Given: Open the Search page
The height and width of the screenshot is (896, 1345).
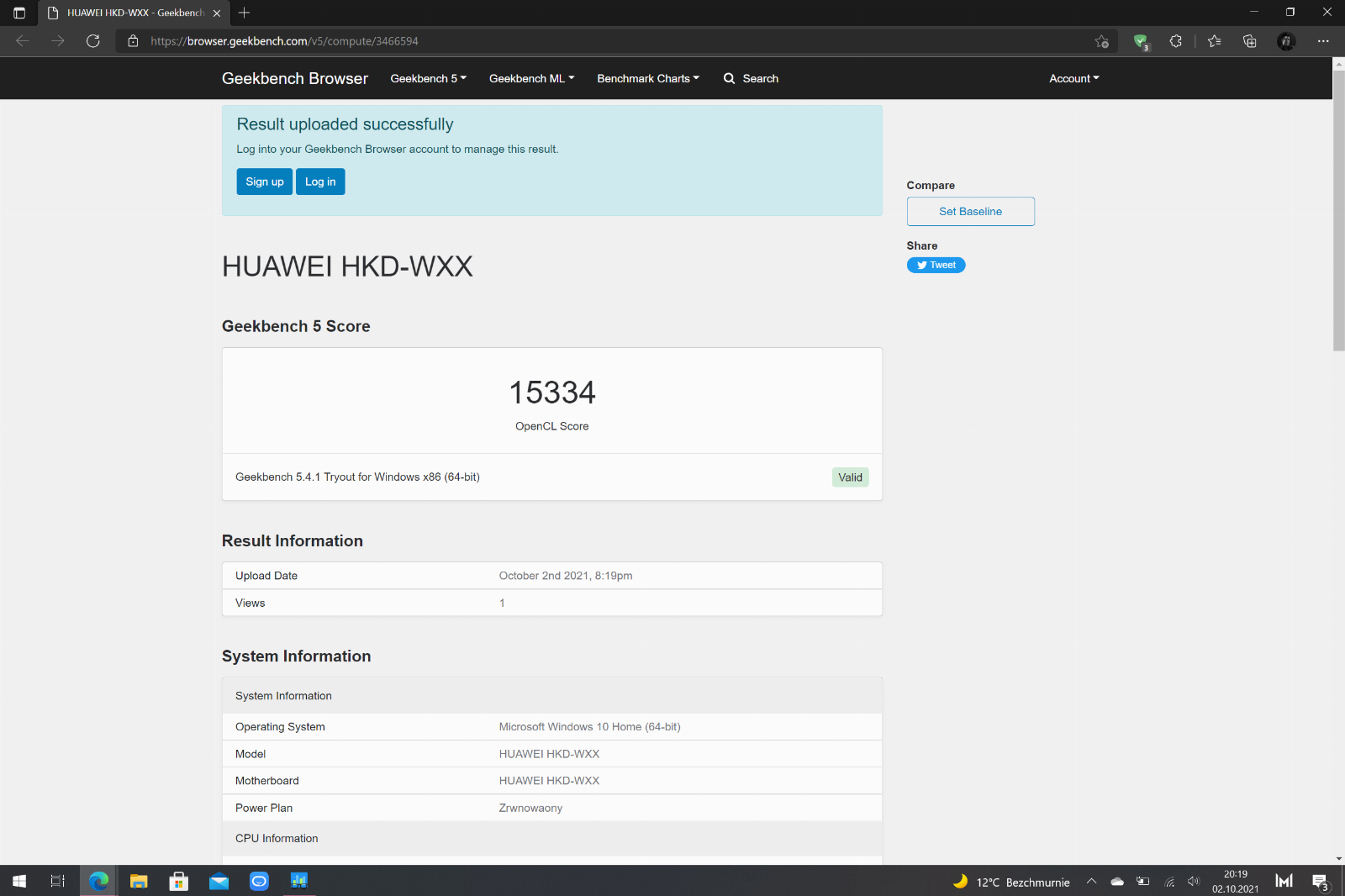Looking at the screenshot, I should pyautogui.click(x=751, y=78).
